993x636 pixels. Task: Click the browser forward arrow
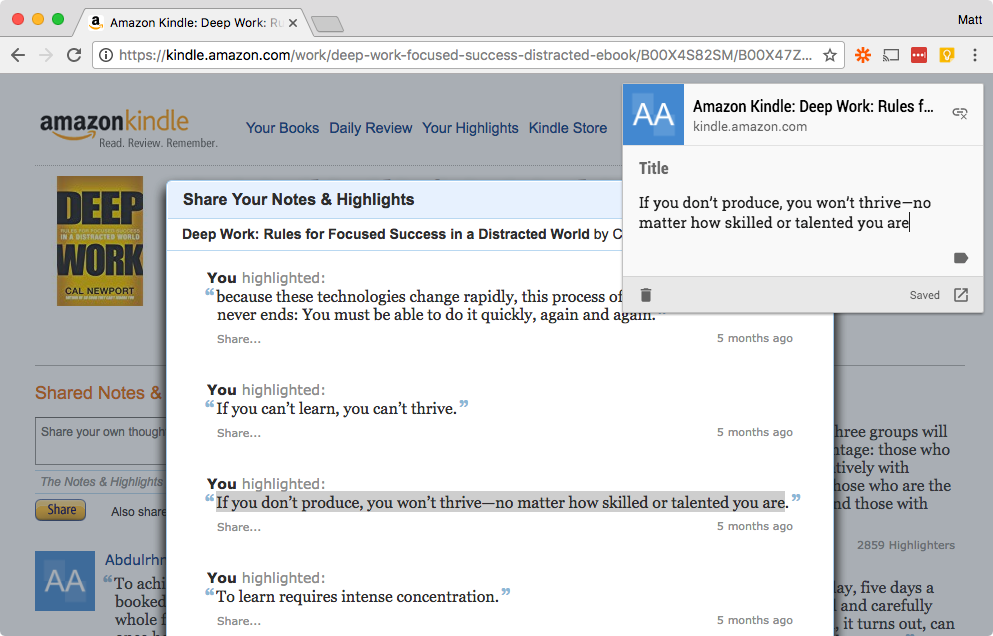point(46,55)
